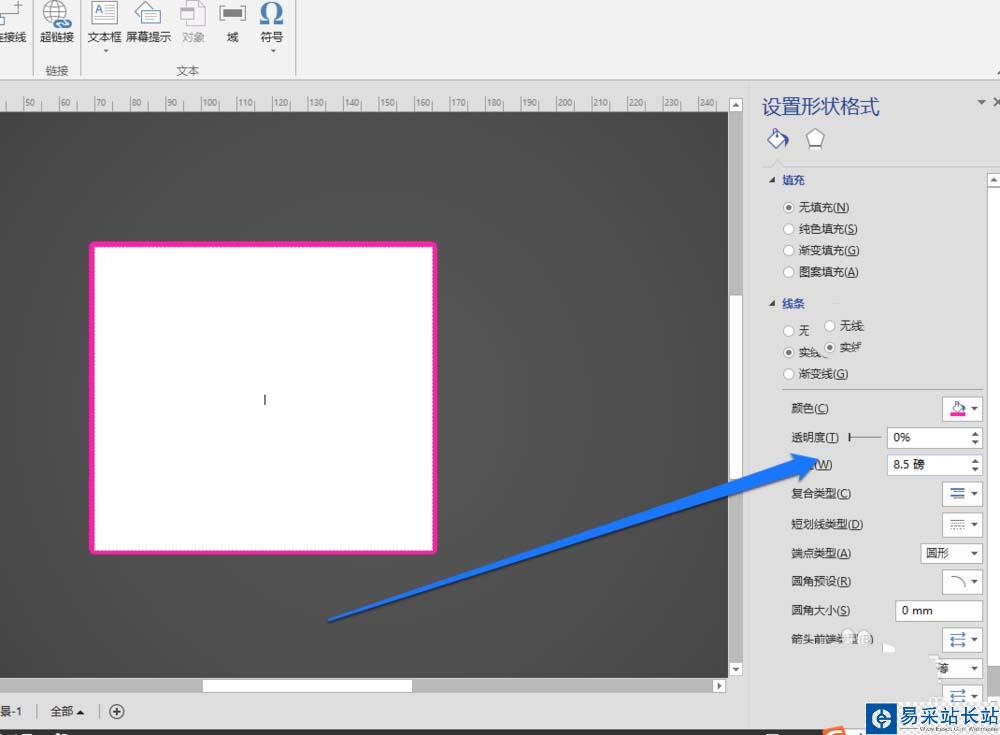This screenshot has height=735, width=1000.
Task: Click the add page plus icon
Action: 117,712
